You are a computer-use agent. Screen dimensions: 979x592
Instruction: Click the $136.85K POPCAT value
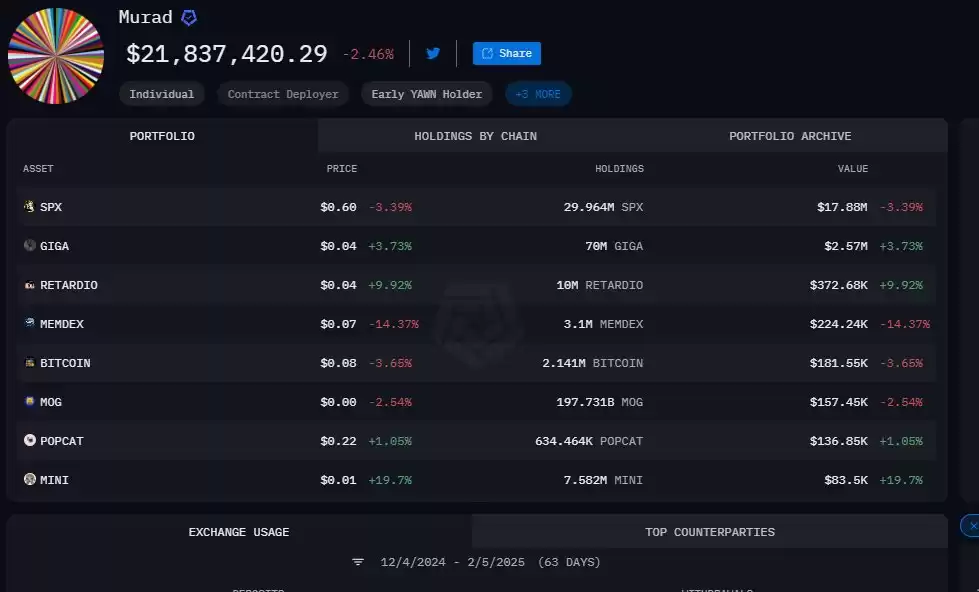839,442
